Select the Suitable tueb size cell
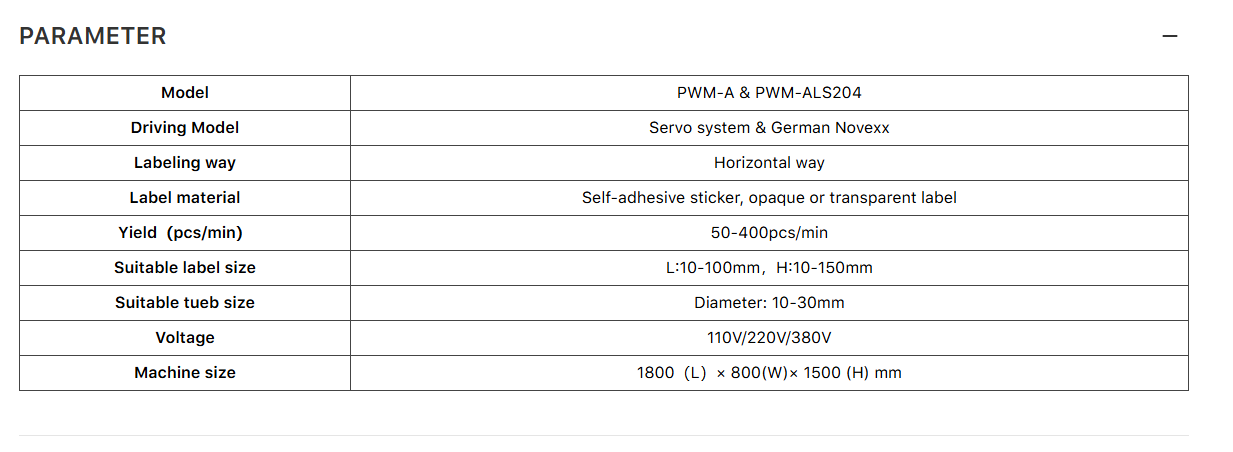 pyautogui.click(x=185, y=303)
